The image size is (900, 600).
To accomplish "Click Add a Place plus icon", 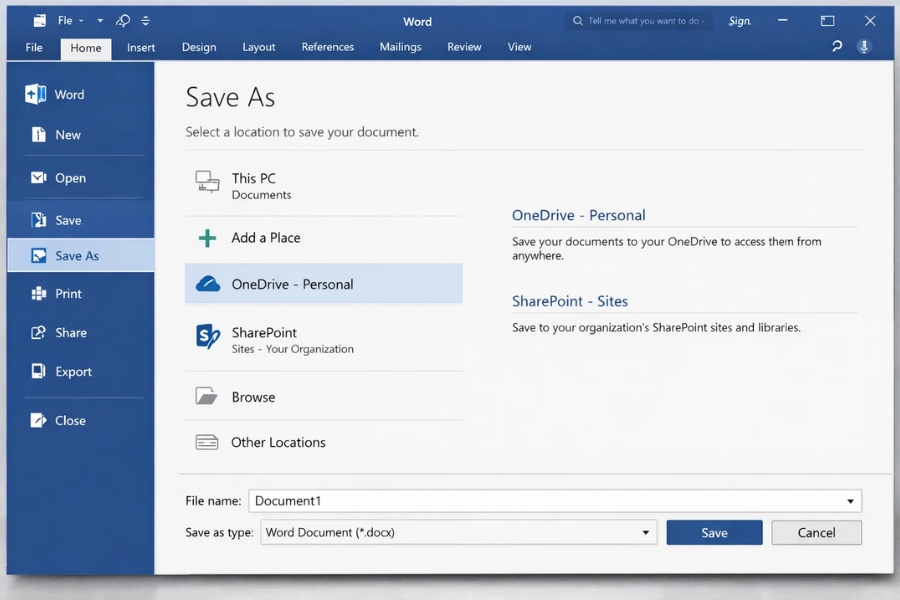I will 207,239.
